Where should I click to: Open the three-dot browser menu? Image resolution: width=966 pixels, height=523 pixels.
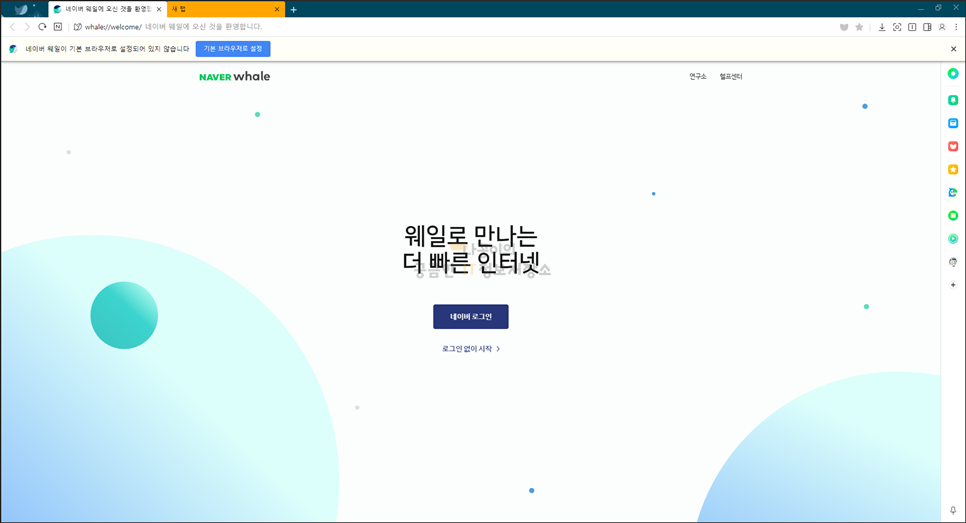956,27
